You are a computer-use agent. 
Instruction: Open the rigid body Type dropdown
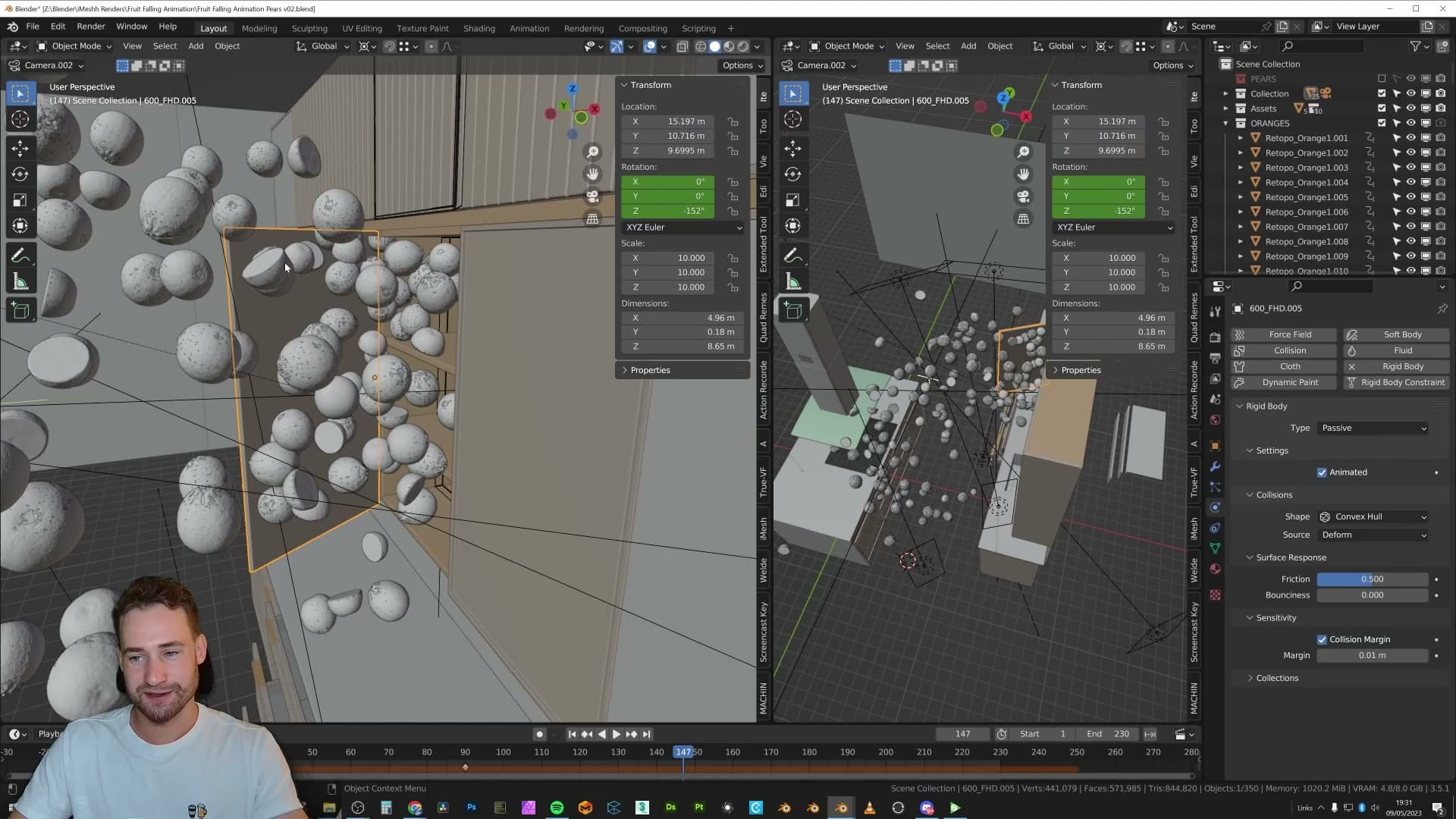[1373, 428]
